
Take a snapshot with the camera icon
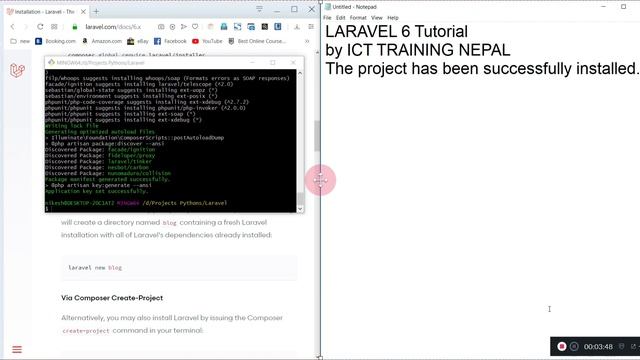pyautogui.click(x=161, y=27)
